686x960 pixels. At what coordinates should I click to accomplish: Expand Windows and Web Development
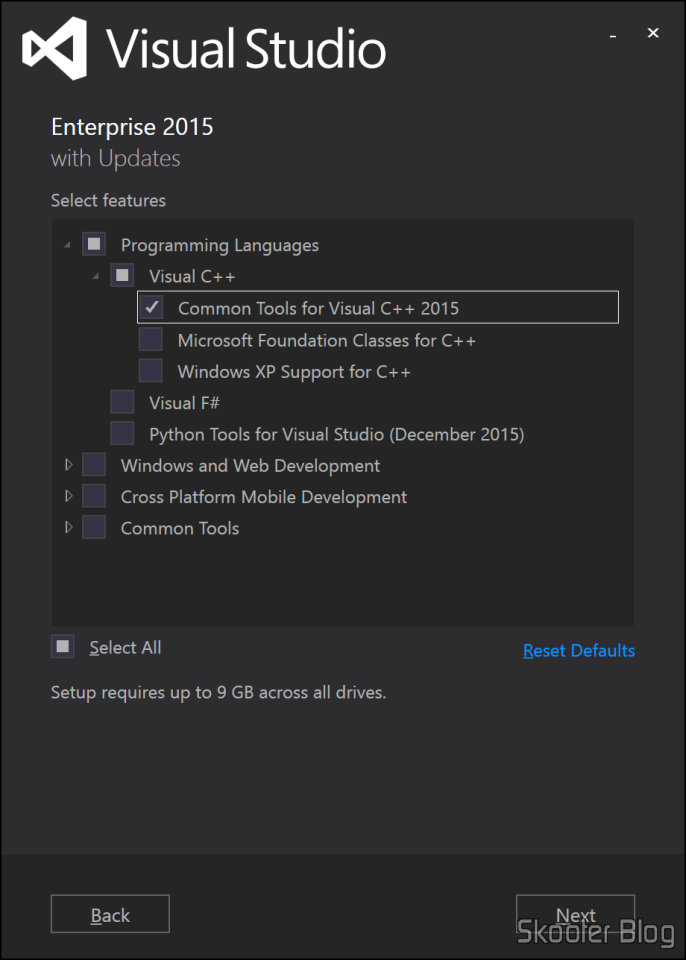[68, 464]
